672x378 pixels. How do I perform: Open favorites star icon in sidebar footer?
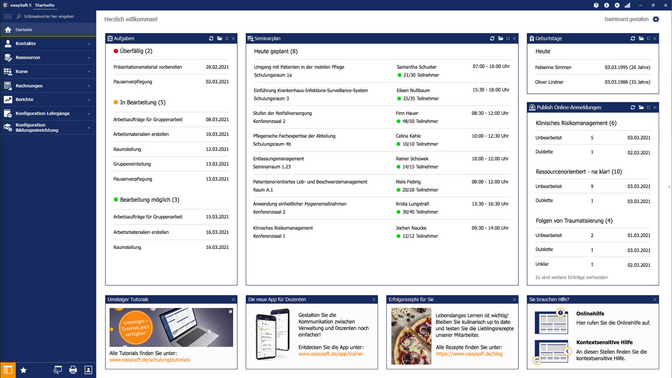pos(24,370)
